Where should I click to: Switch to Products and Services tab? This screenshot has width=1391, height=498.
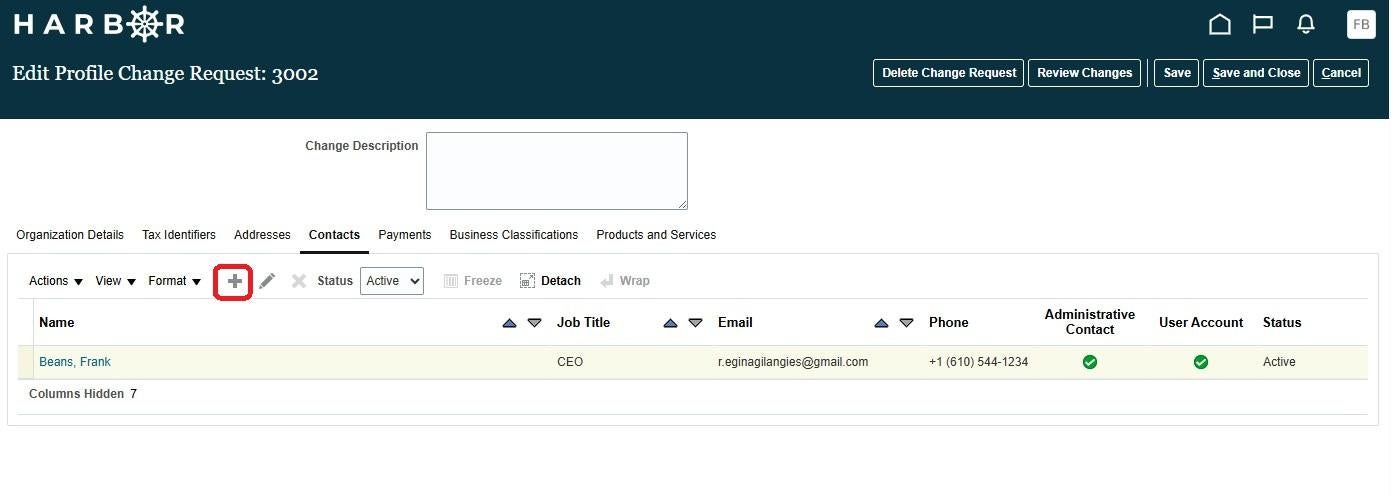pyautogui.click(x=656, y=235)
